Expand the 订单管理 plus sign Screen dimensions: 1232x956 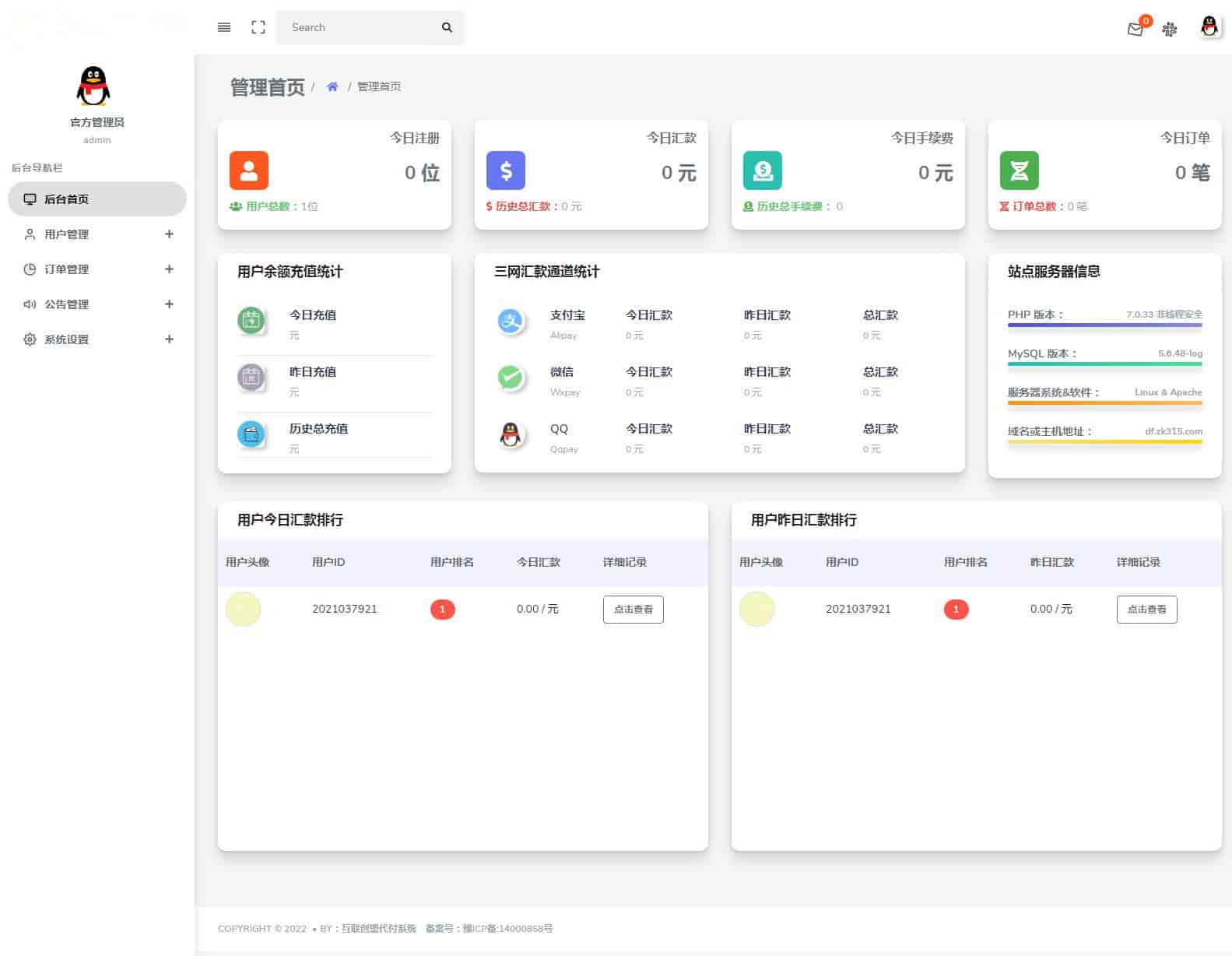[x=169, y=269]
